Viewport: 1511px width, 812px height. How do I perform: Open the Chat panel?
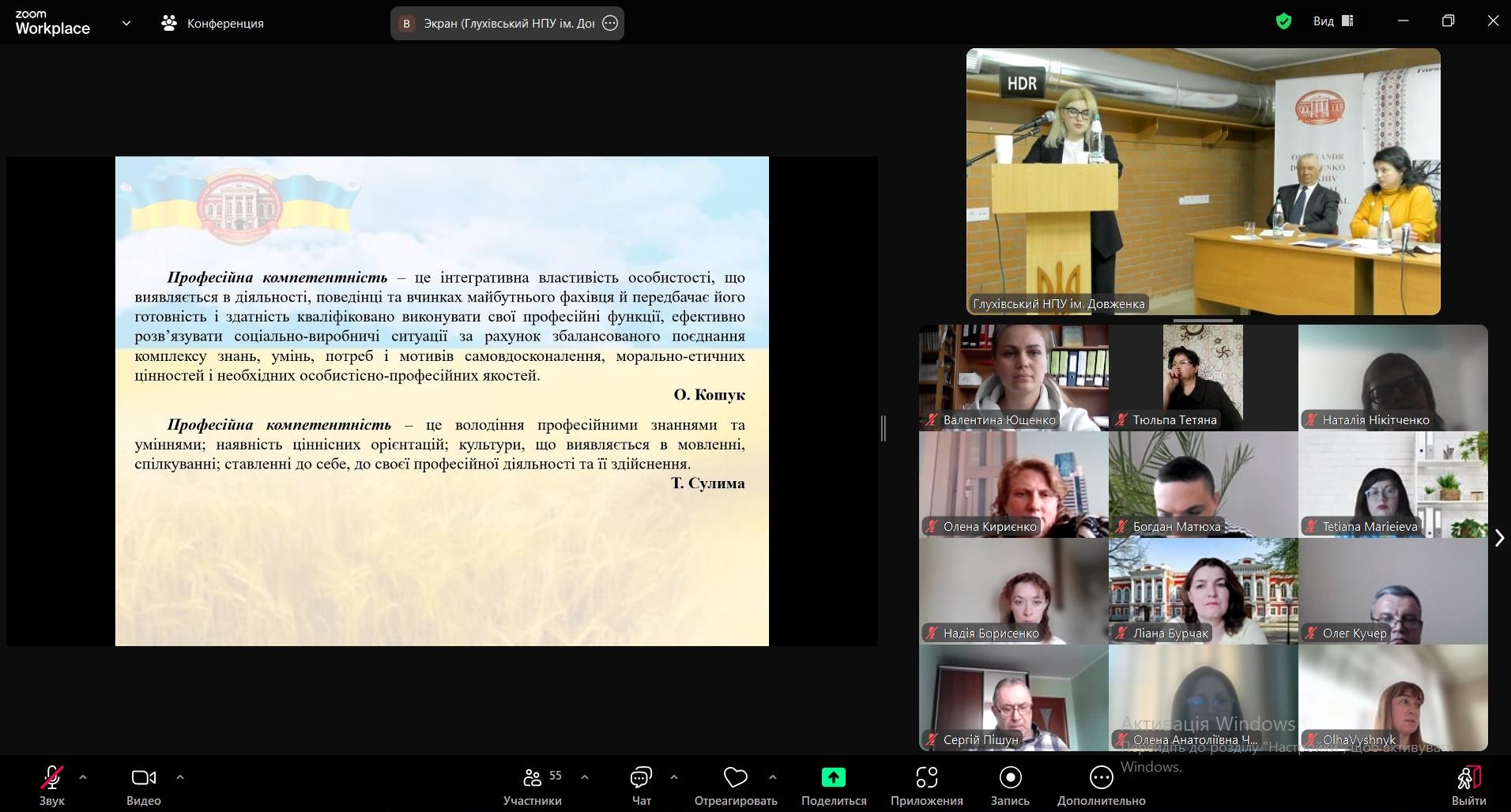point(641,778)
